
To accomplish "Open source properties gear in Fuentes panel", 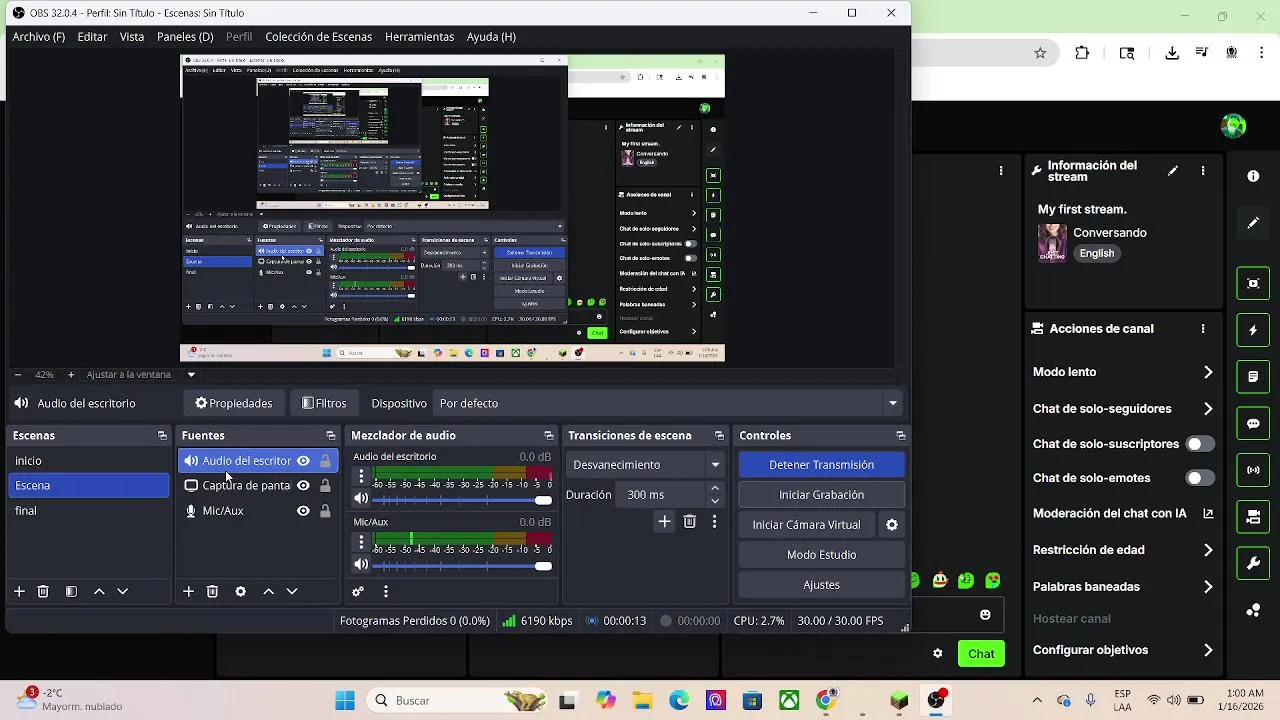I will click(240, 592).
